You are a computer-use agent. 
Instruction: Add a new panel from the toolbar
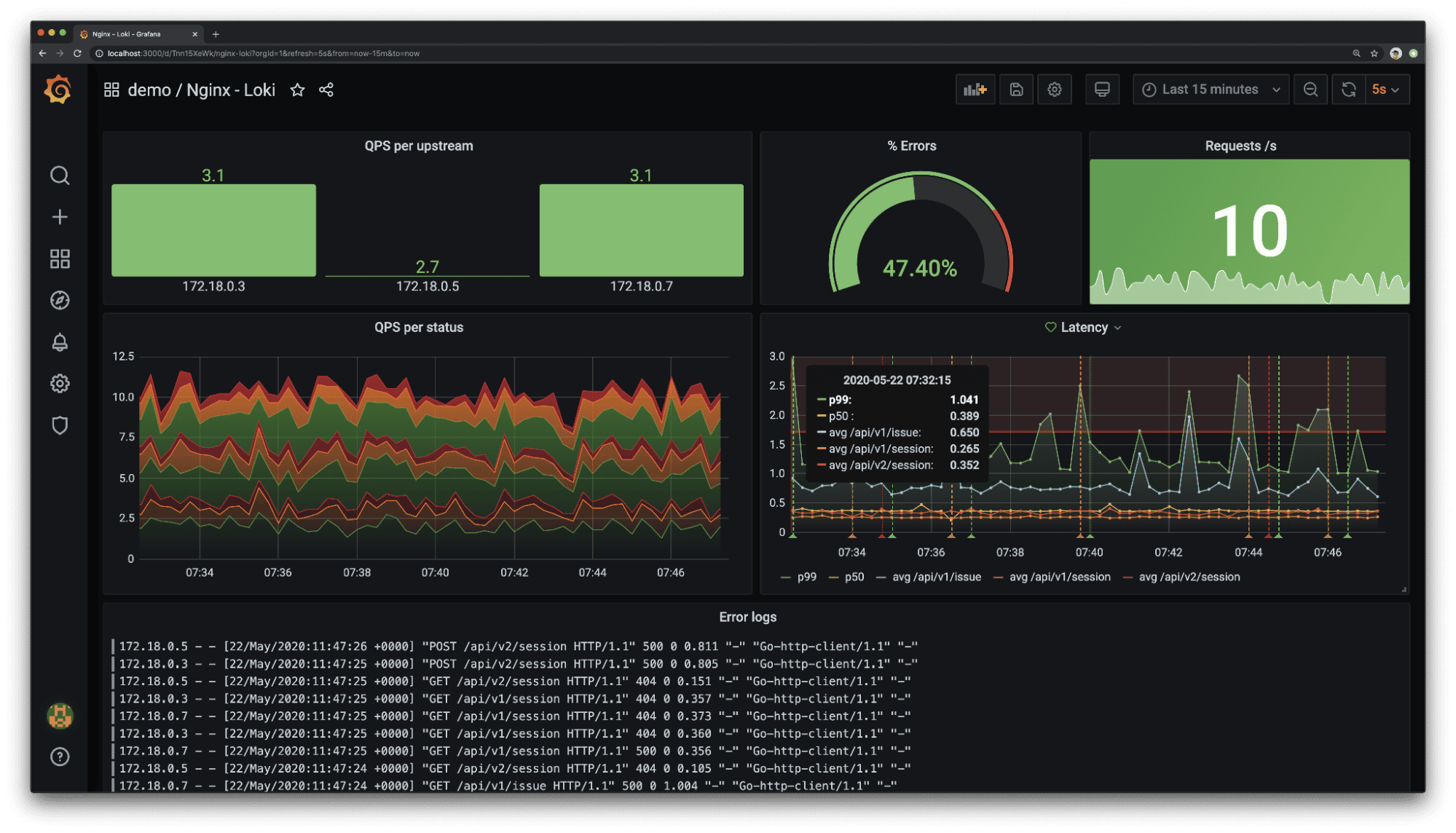coord(975,89)
